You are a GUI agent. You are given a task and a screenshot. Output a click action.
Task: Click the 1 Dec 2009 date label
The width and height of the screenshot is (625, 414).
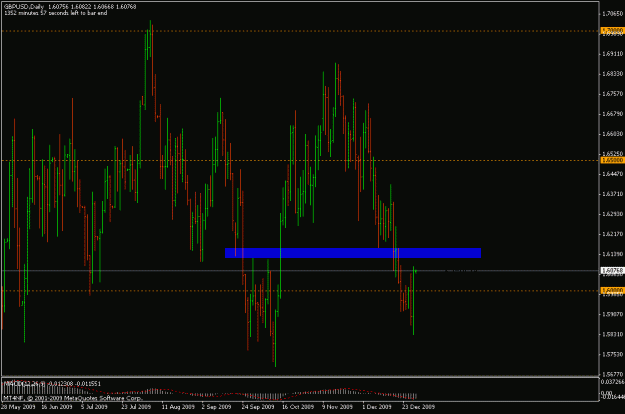[x=377, y=407]
